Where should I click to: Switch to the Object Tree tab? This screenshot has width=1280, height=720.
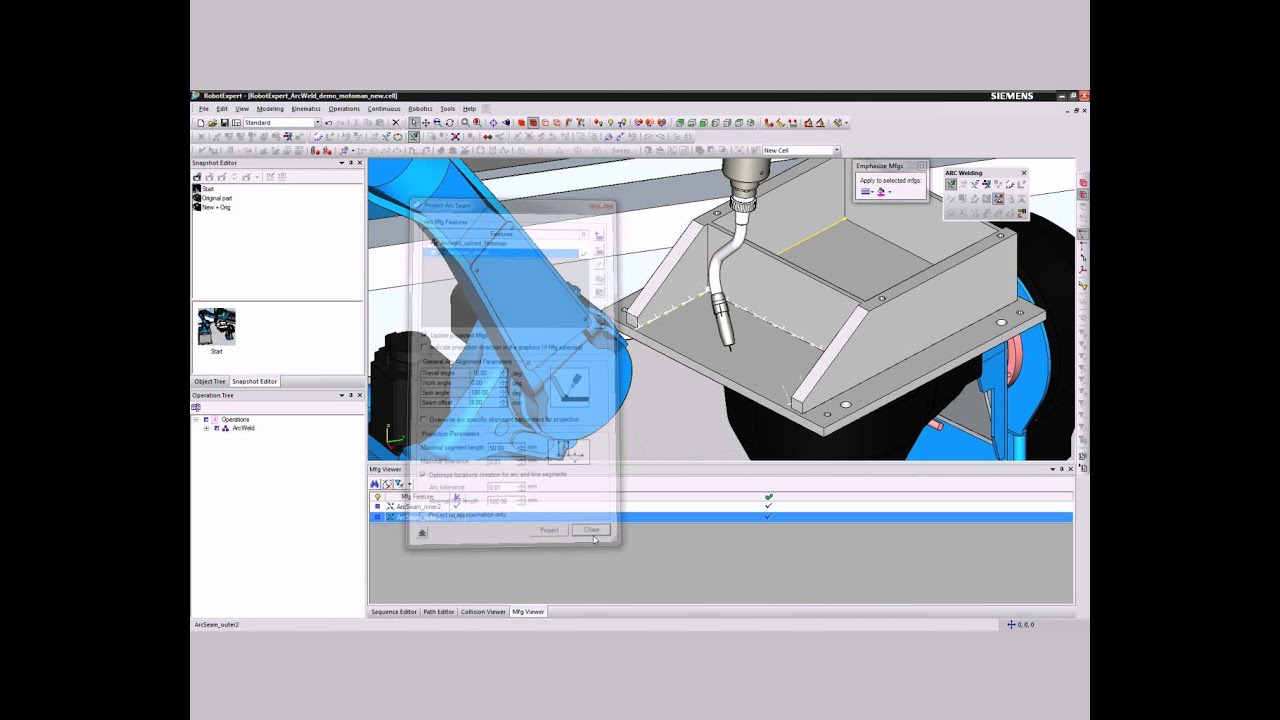(210, 381)
